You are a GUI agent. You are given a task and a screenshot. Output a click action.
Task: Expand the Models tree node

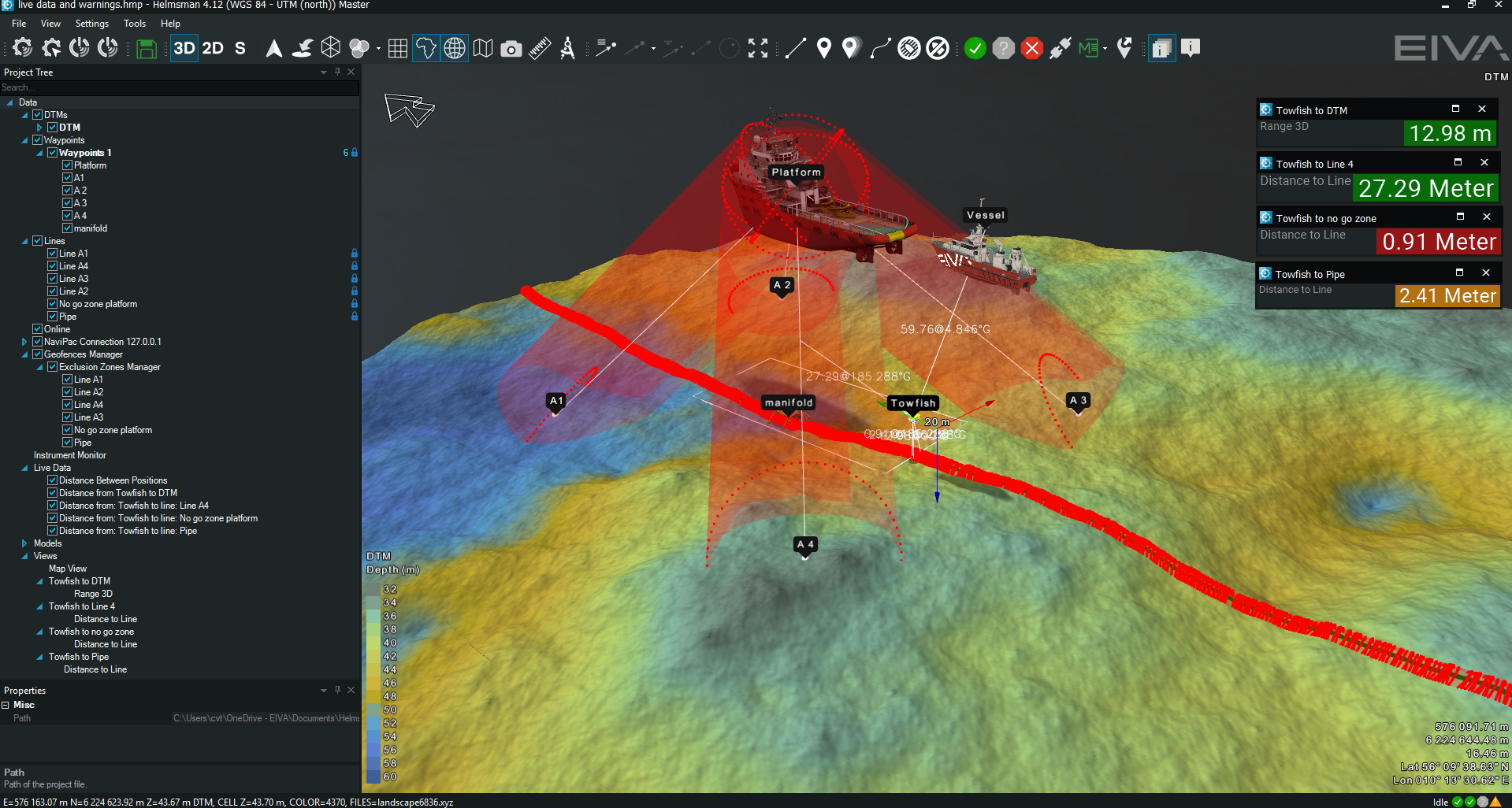pos(24,543)
